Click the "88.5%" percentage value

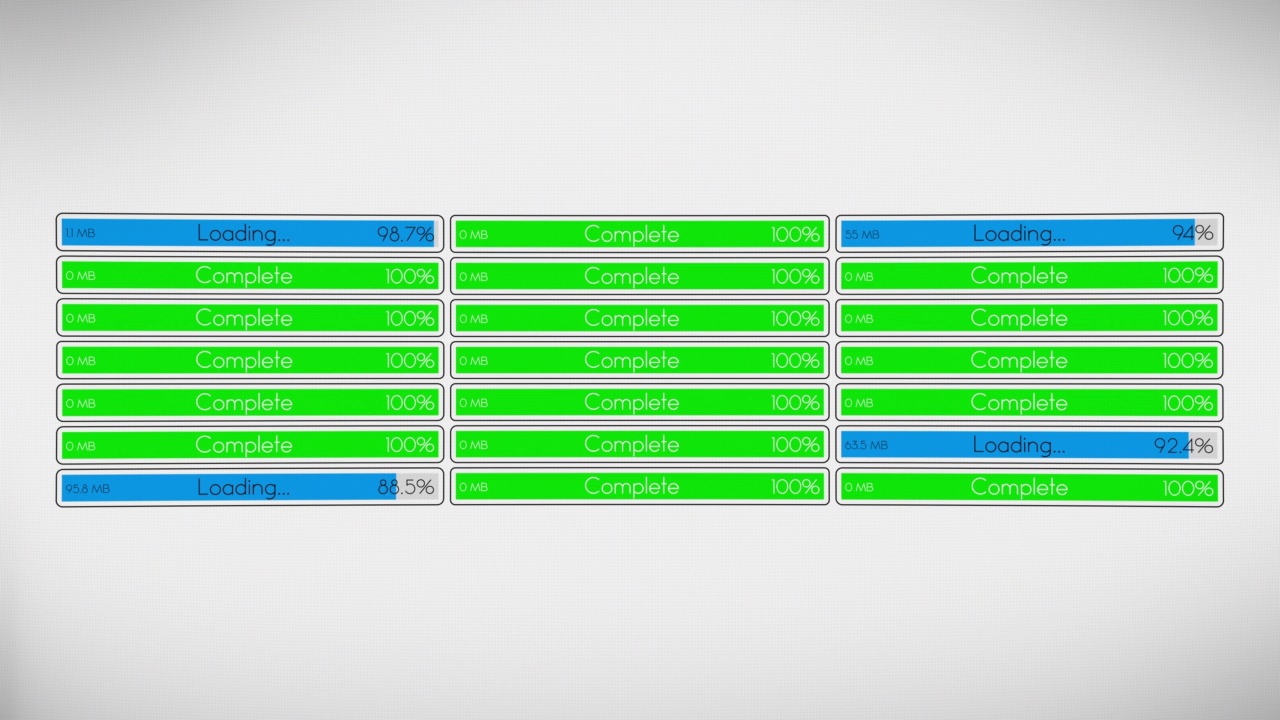(x=405, y=488)
